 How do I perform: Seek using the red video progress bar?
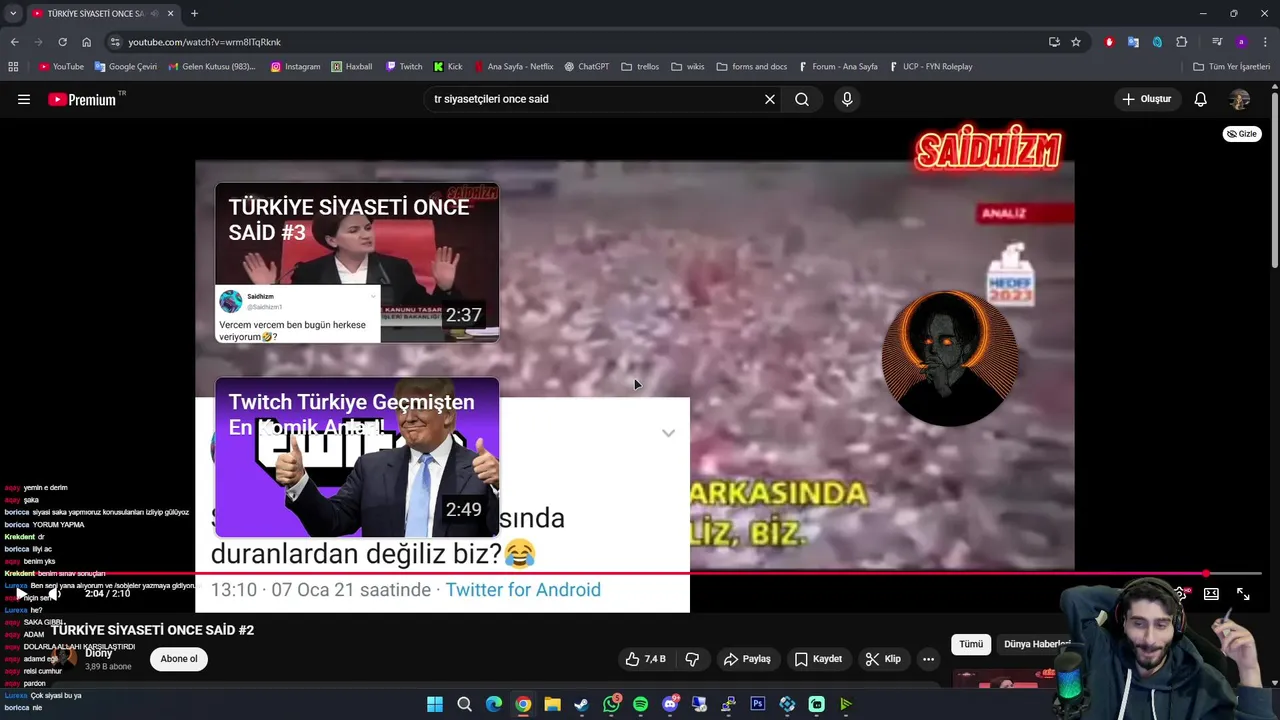click(640, 574)
